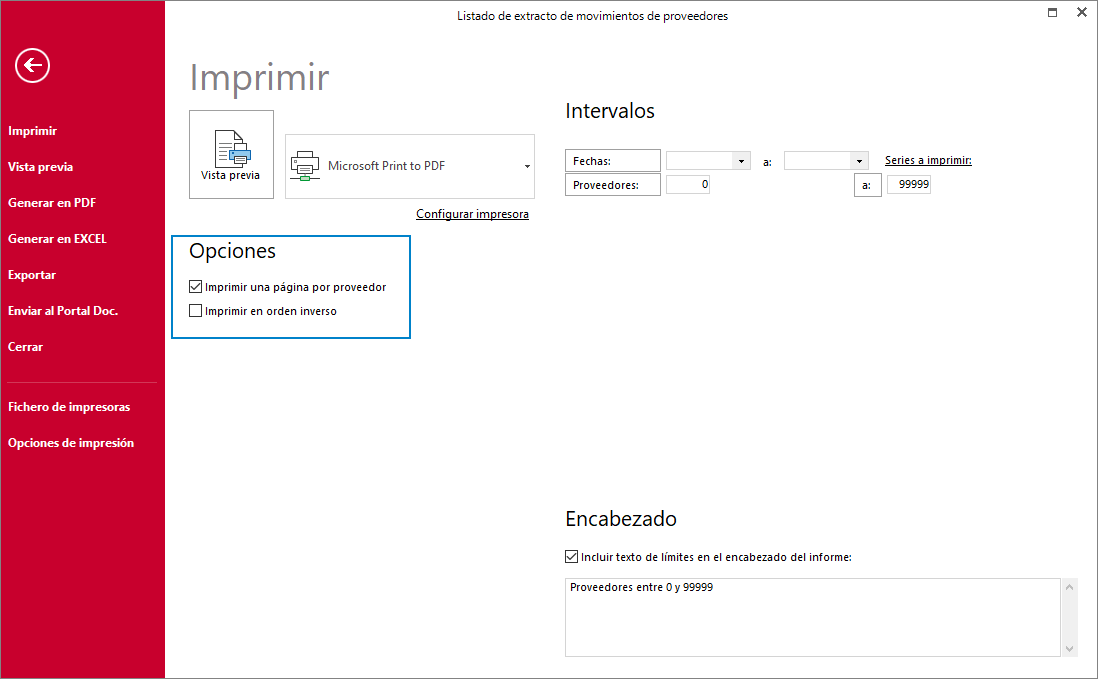Open Opciones de impresión

click(70, 442)
